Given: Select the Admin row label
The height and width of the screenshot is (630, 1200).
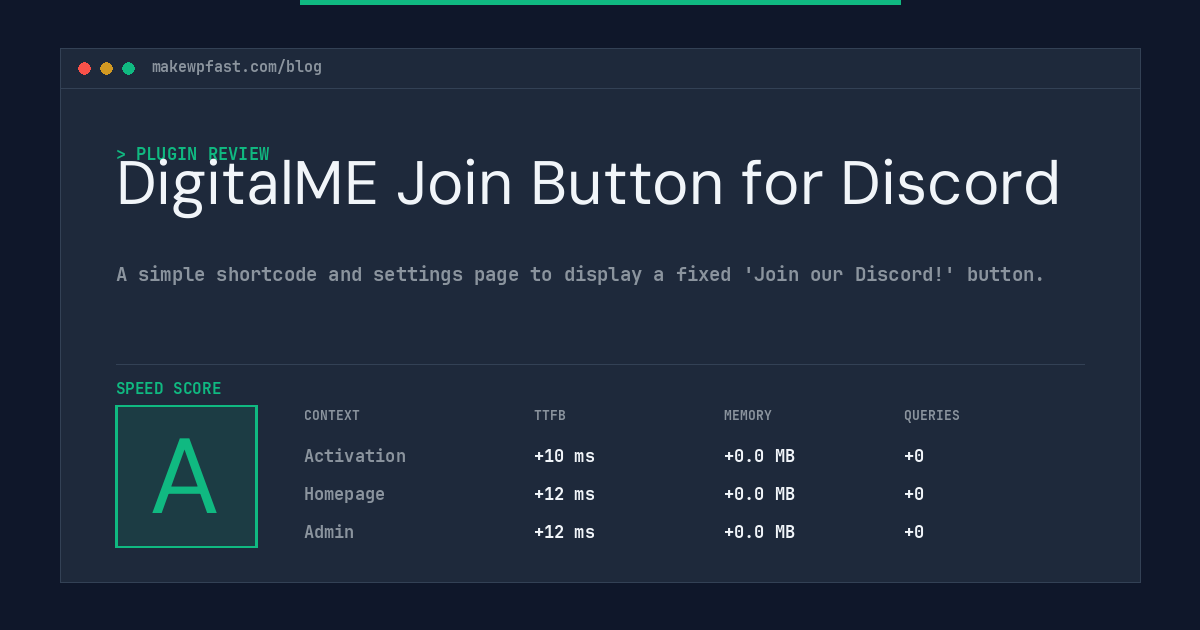Looking at the screenshot, I should 329,532.
